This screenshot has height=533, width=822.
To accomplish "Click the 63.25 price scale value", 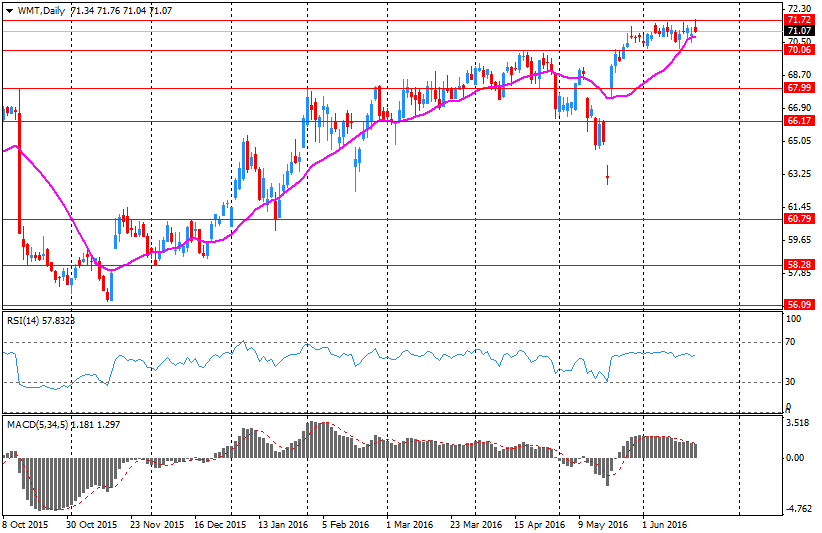I will (x=799, y=174).
